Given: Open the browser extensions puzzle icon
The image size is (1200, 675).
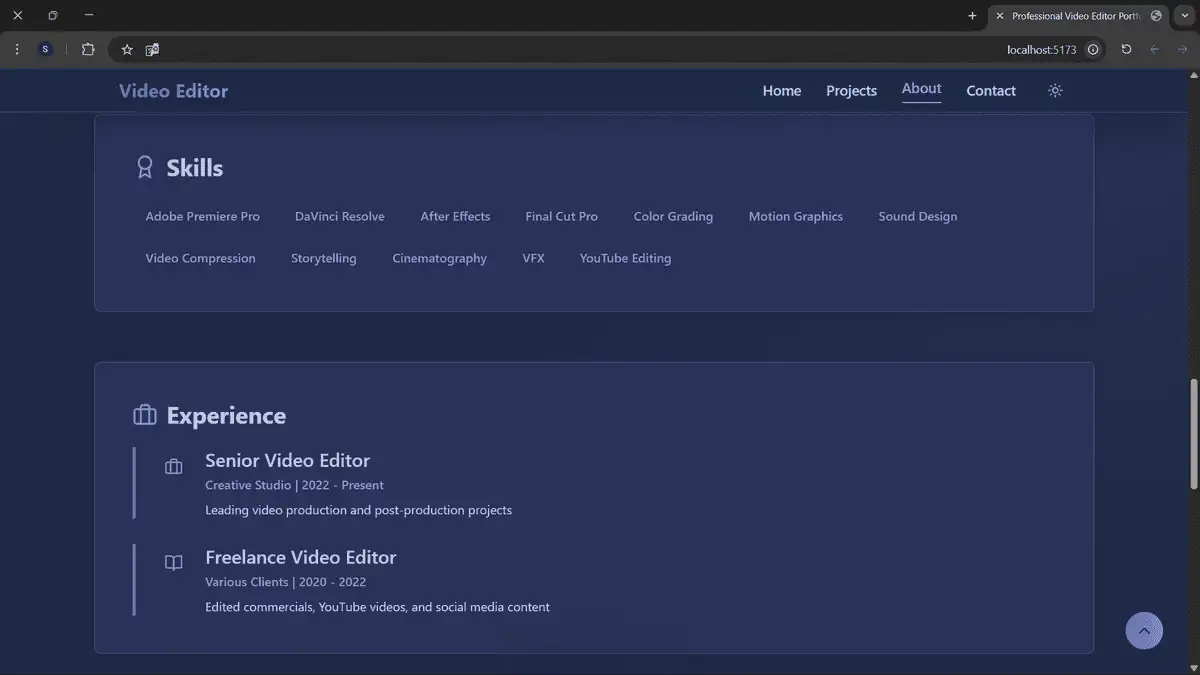Looking at the screenshot, I should 88,49.
